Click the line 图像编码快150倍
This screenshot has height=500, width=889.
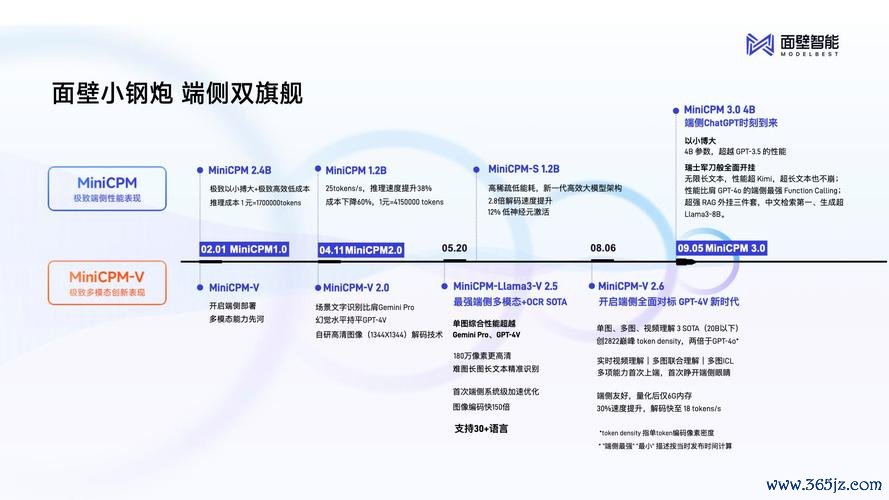tap(481, 407)
